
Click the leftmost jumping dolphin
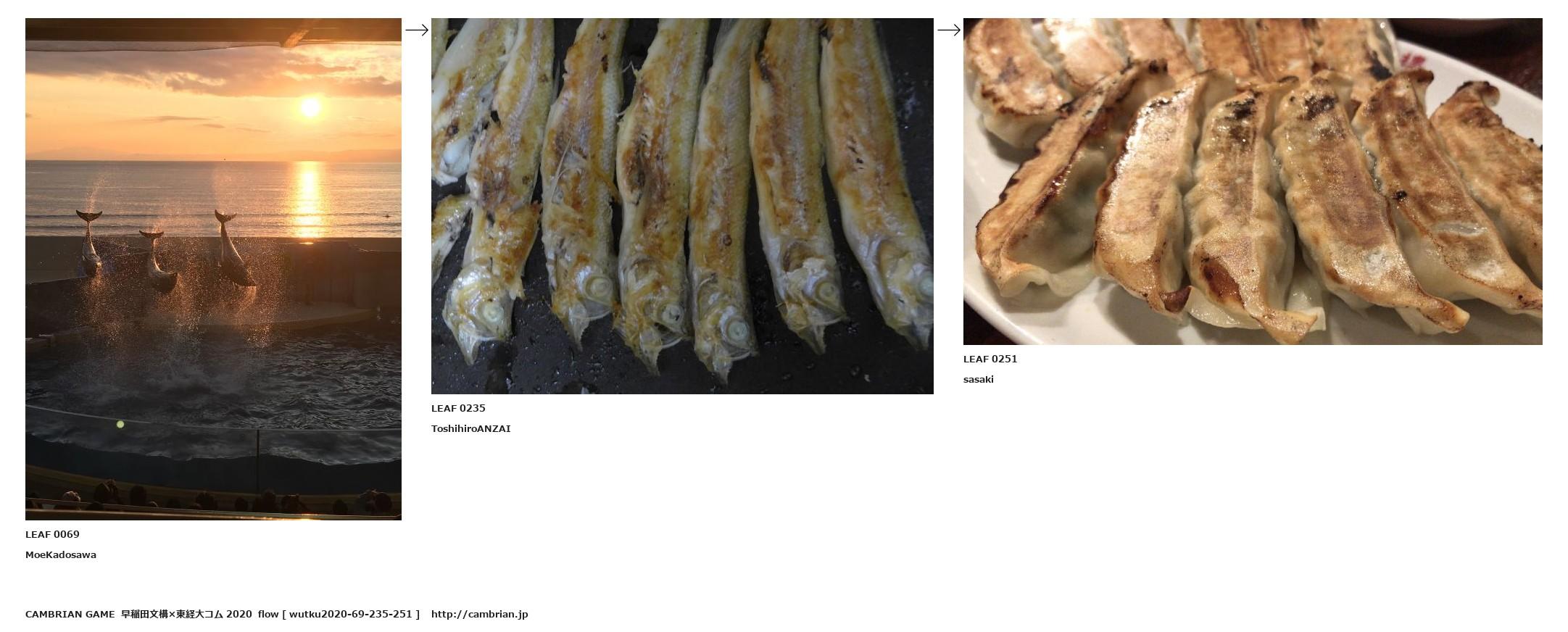click(89, 243)
